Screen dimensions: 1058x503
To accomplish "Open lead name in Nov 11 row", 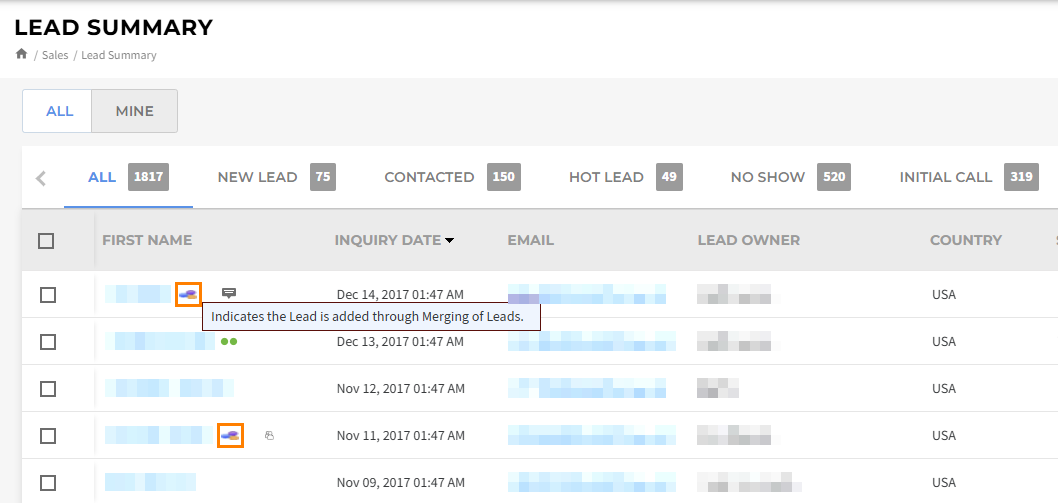I will tap(158, 435).
